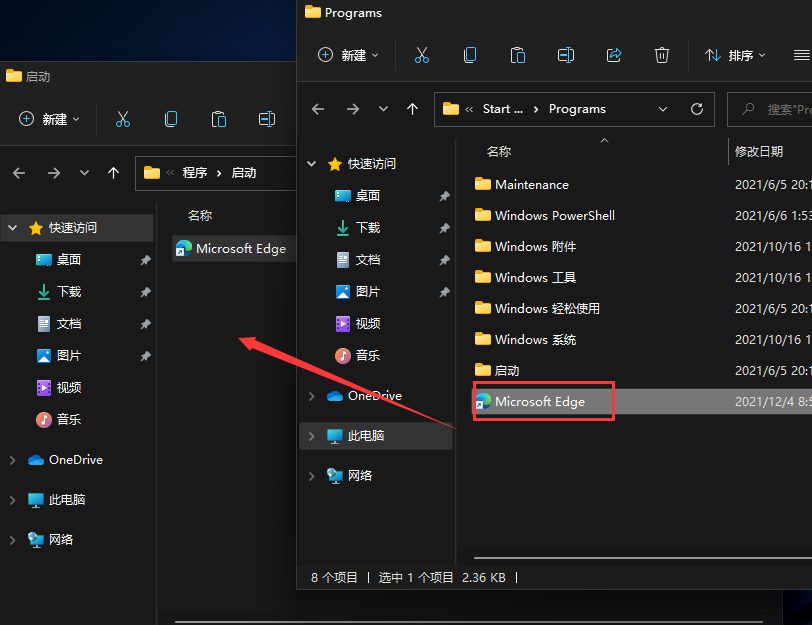Click the Cut icon on the toolbar
Image resolution: width=812 pixels, height=625 pixels.
(421, 55)
